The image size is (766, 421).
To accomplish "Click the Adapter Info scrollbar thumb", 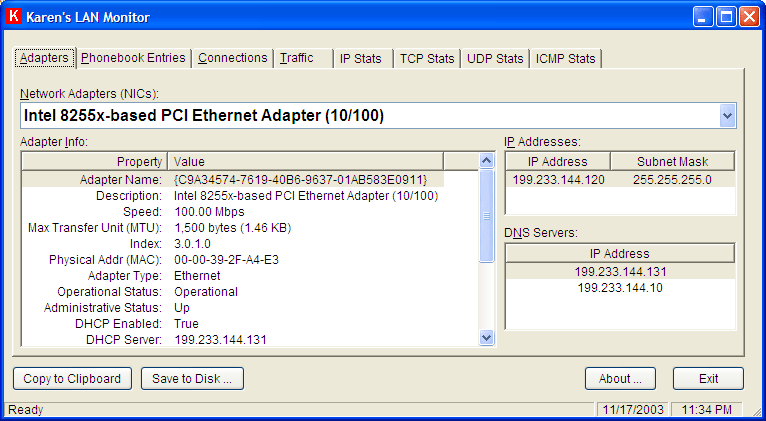I will point(487,216).
